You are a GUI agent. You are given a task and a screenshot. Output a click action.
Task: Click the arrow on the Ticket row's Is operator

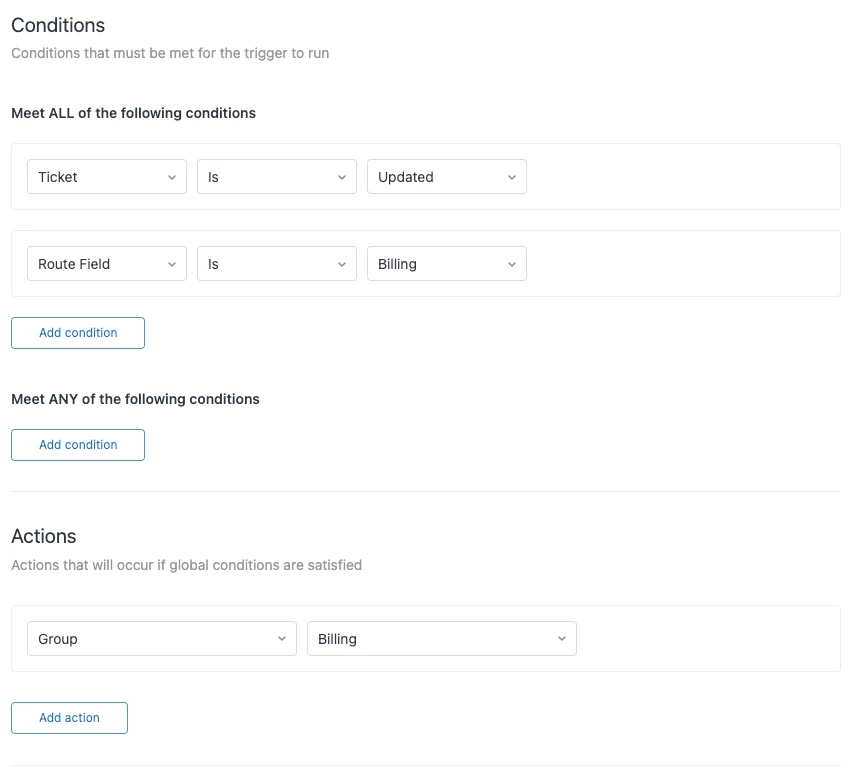coord(342,177)
